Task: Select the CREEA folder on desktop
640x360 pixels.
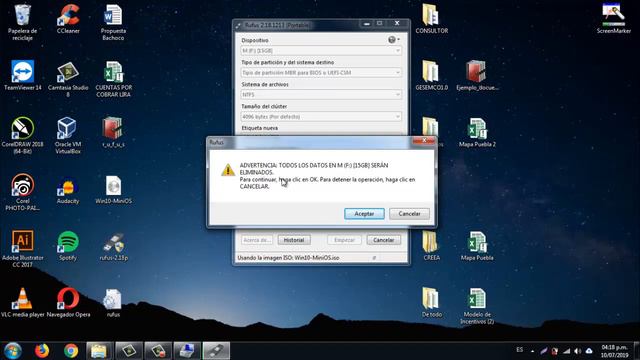Action: [x=431, y=245]
